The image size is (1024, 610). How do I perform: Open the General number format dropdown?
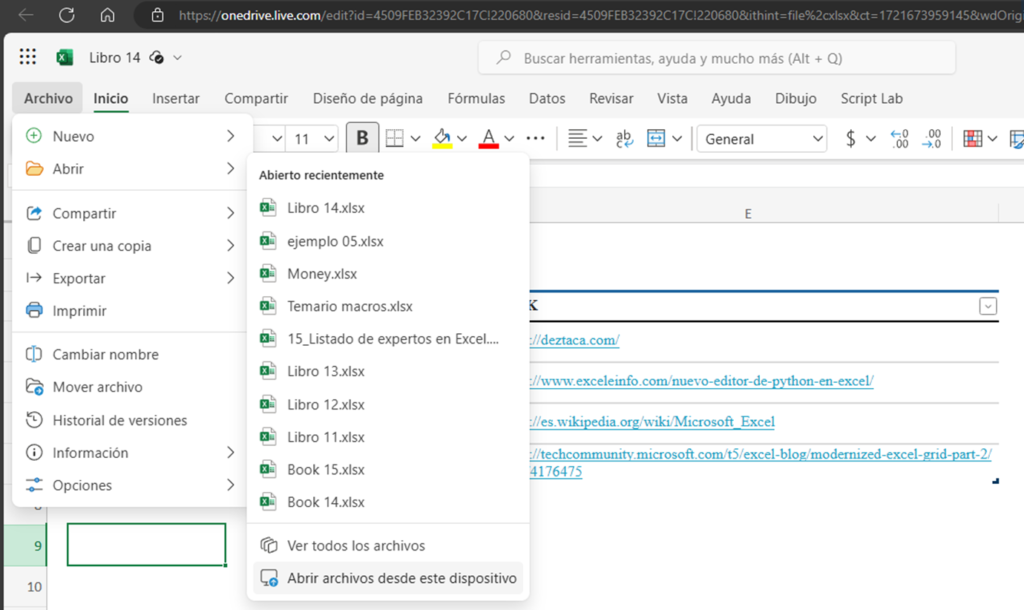coord(761,138)
